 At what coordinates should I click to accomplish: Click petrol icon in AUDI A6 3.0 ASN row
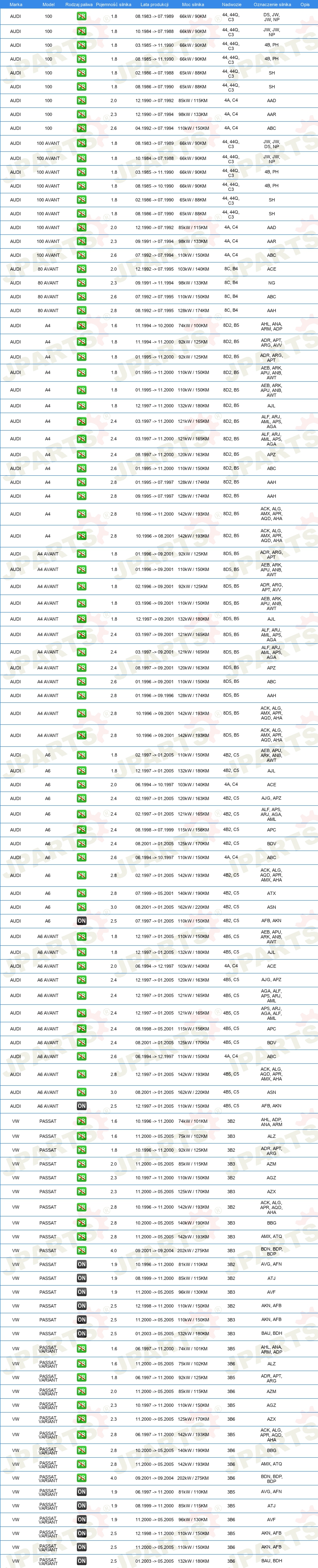click(81, 907)
